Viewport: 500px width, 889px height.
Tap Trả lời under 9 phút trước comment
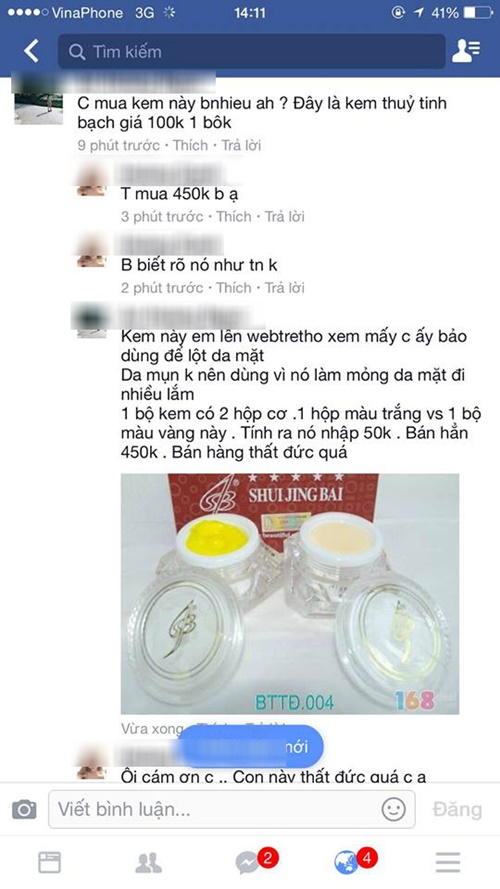241,145
